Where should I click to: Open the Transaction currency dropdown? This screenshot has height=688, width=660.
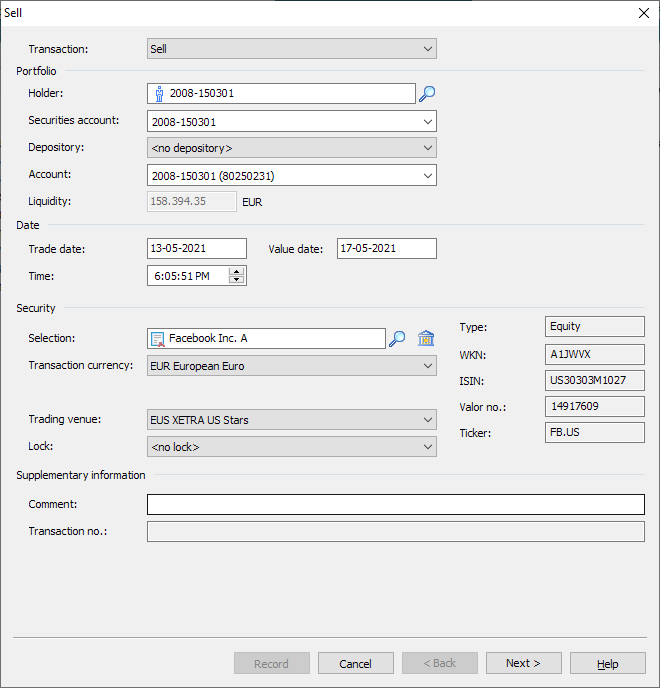coord(428,366)
